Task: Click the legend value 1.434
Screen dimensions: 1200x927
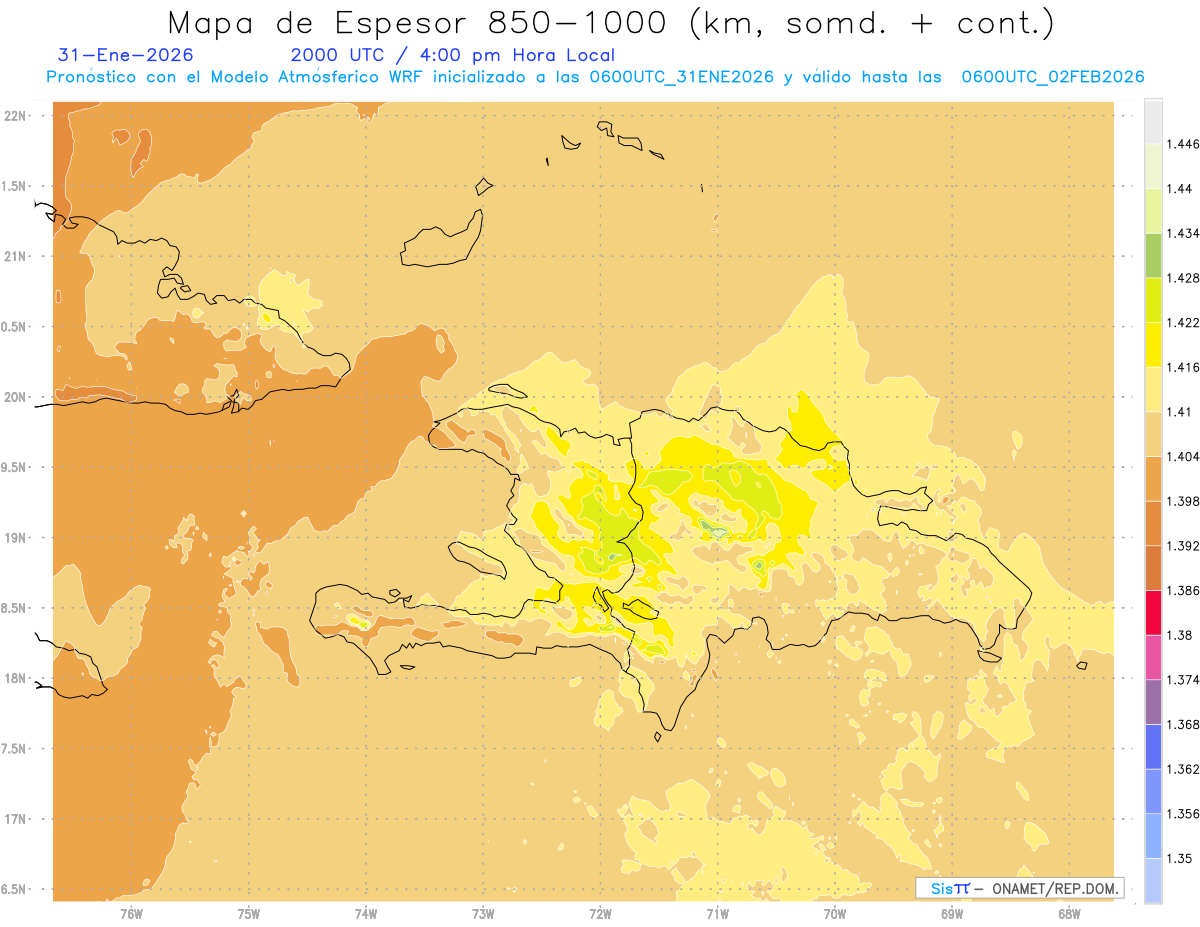Action: 1185,233
